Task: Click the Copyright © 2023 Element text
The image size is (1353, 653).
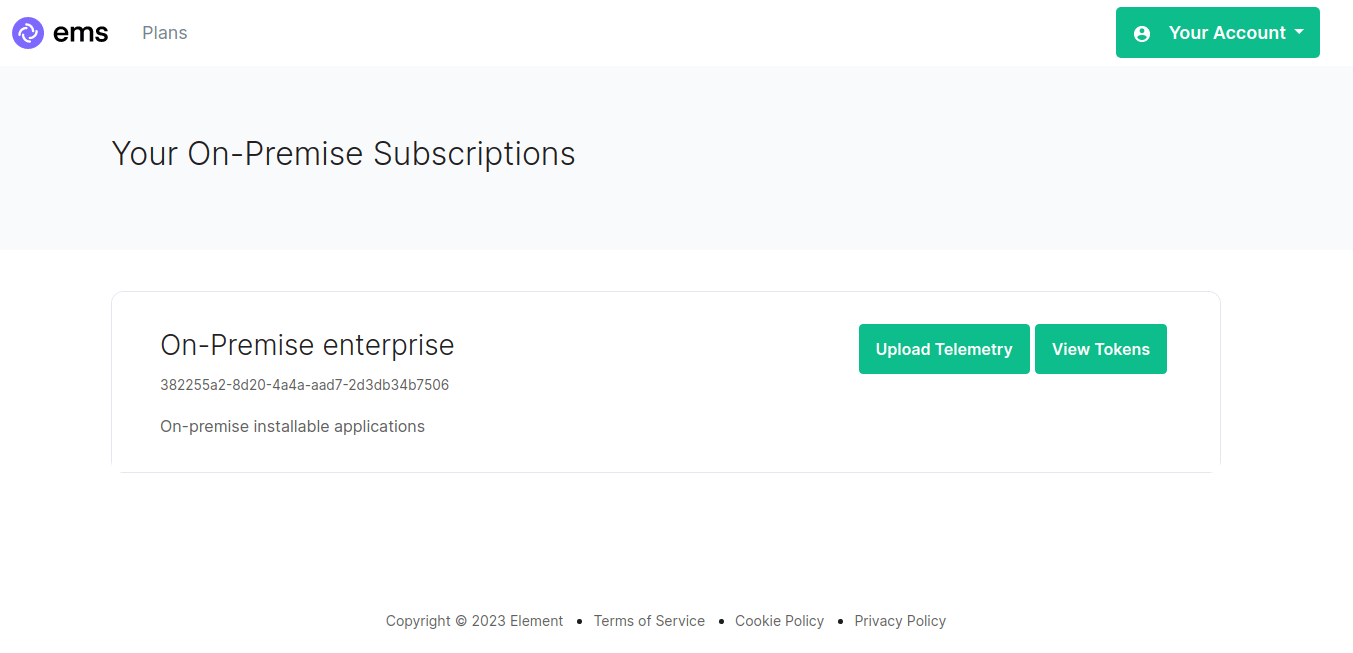Action: click(475, 621)
